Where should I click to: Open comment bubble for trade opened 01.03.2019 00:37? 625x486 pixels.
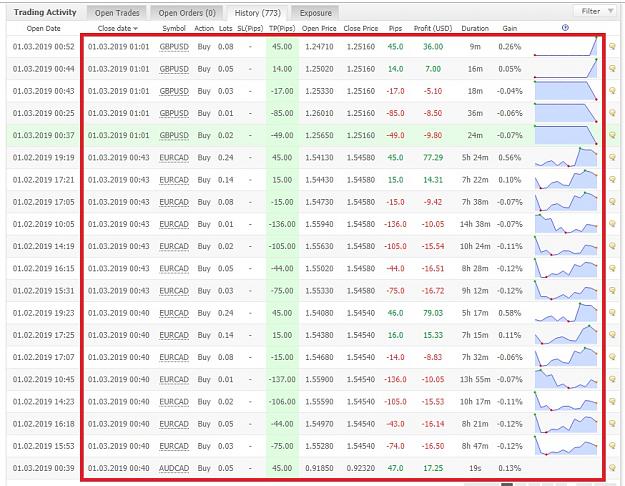point(613,136)
